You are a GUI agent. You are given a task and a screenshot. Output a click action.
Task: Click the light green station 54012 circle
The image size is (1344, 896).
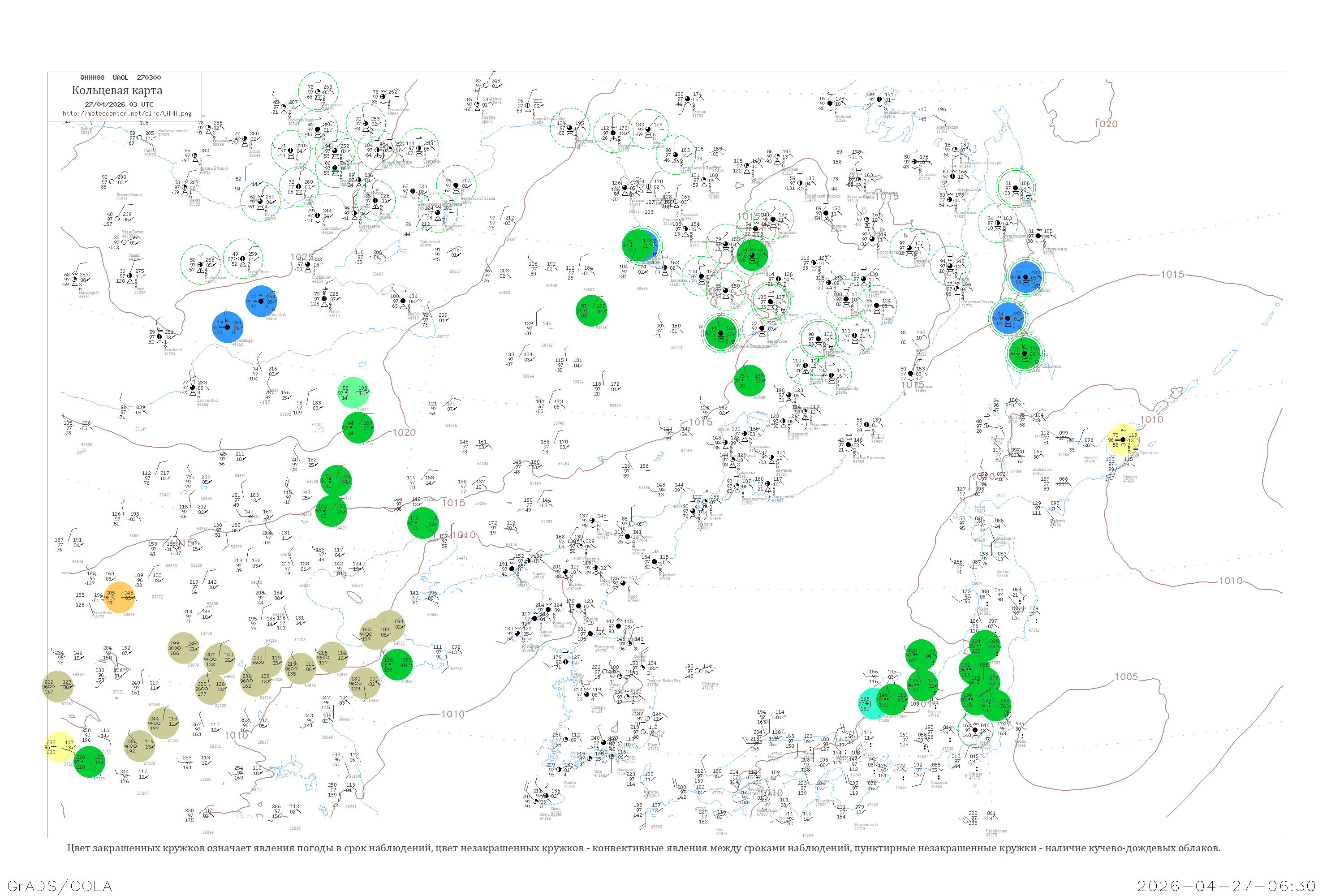click(x=353, y=392)
